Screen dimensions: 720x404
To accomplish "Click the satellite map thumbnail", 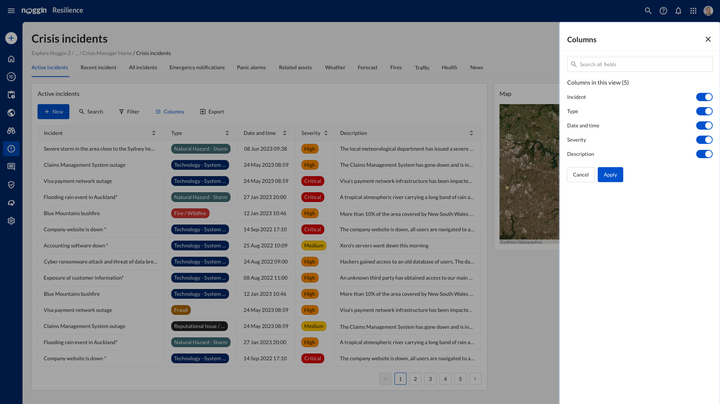I will pos(529,172).
